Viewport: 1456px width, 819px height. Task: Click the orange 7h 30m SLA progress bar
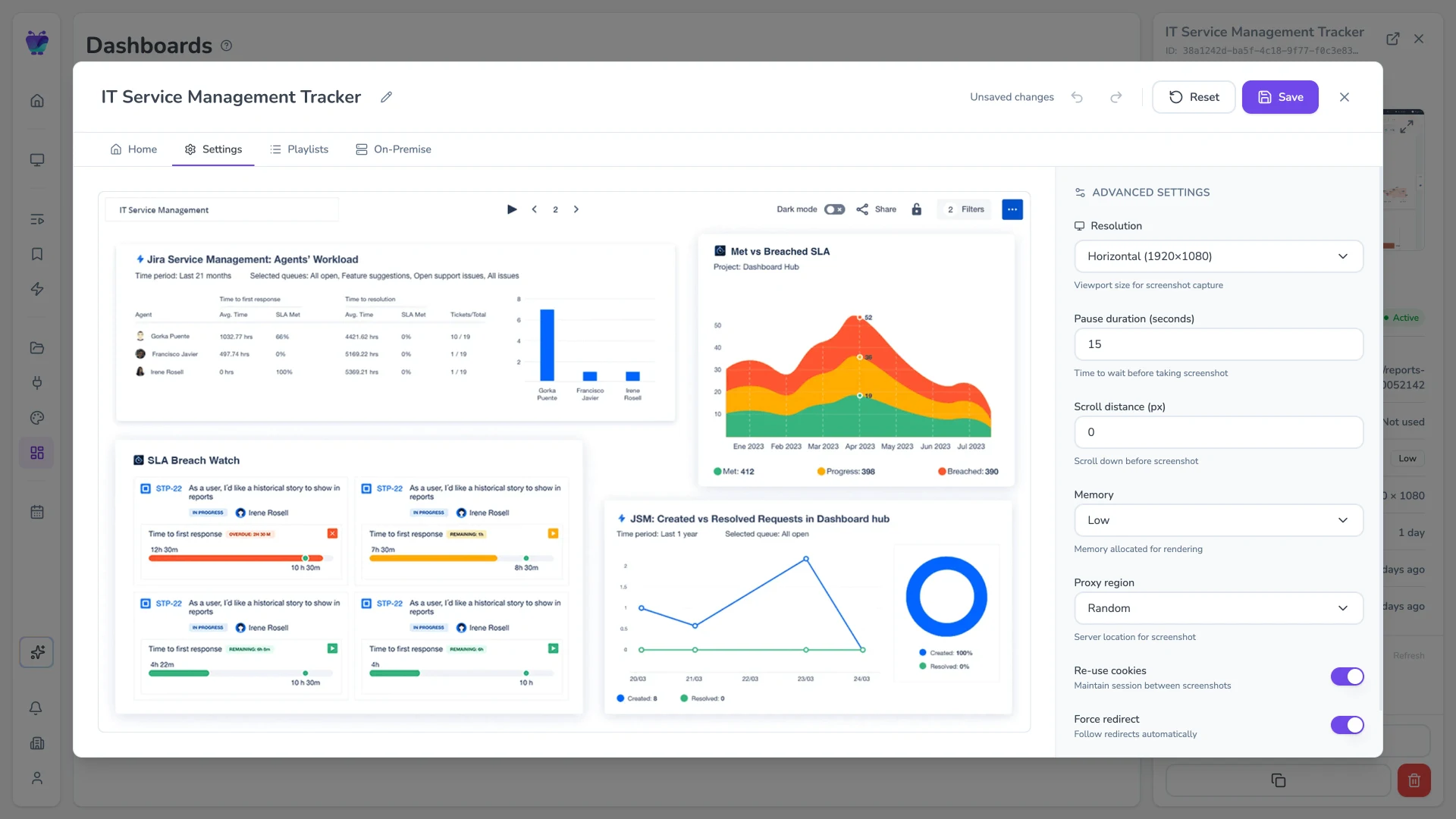[434, 558]
